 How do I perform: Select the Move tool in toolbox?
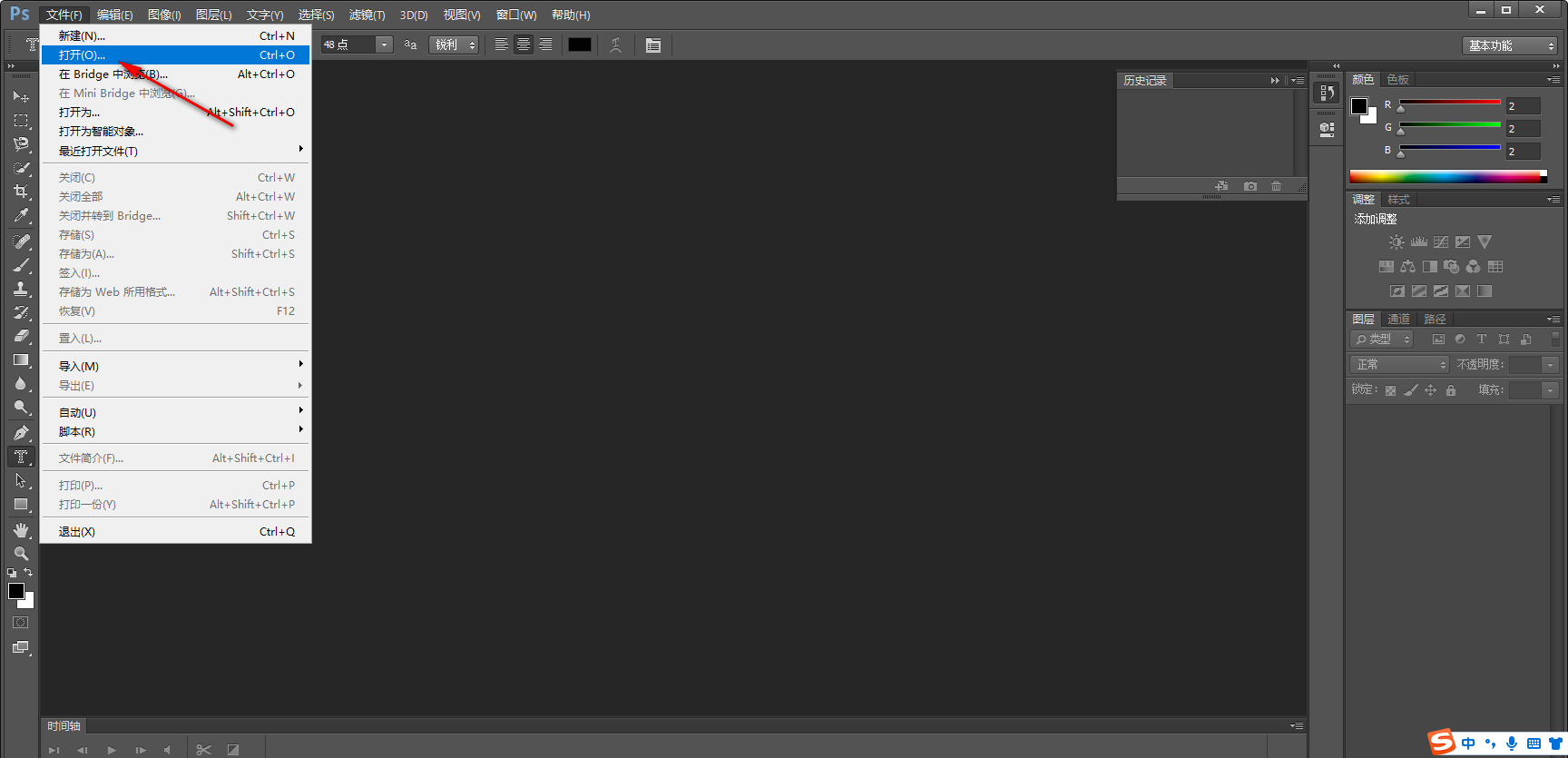[x=21, y=96]
